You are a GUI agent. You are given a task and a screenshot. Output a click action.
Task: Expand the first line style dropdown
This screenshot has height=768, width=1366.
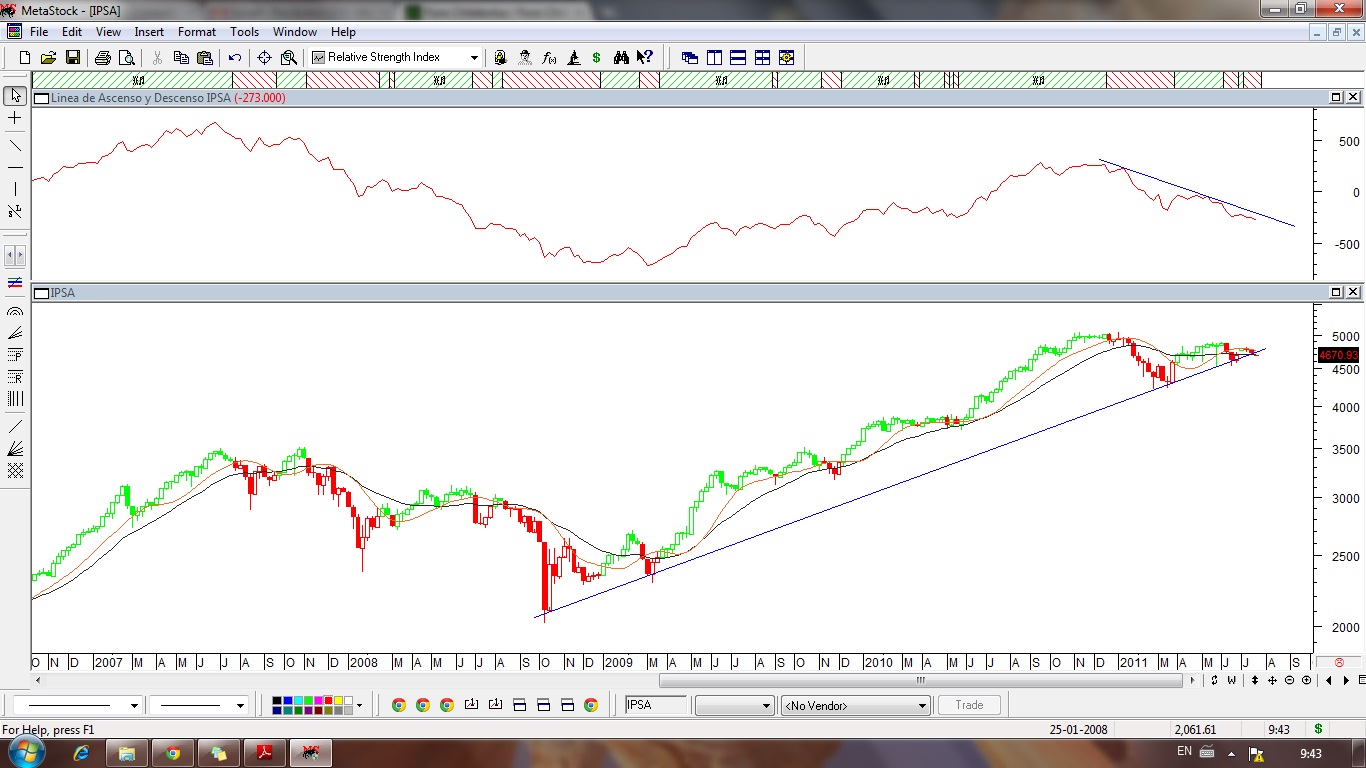(134, 706)
